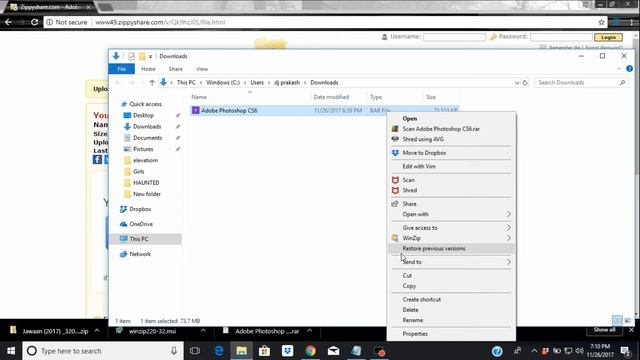
Task: Open File Explorer taskbar icon
Action: click(x=242, y=351)
